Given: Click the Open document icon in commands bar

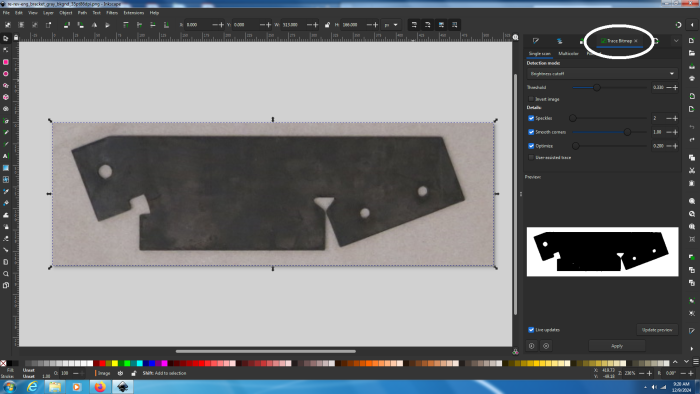Looking at the screenshot, I should coord(692,53).
